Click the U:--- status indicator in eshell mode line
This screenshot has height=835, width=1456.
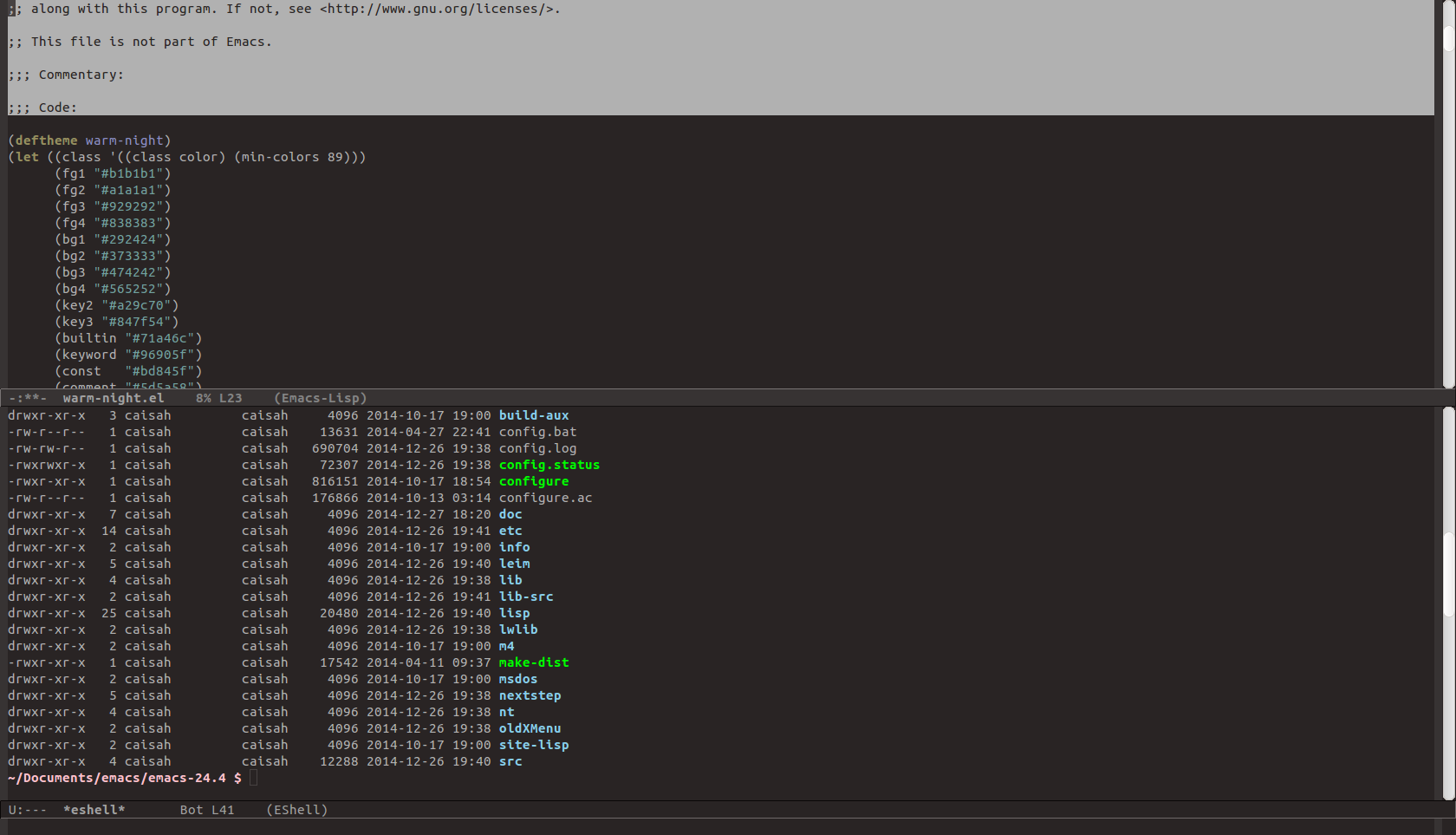click(27, 810)
